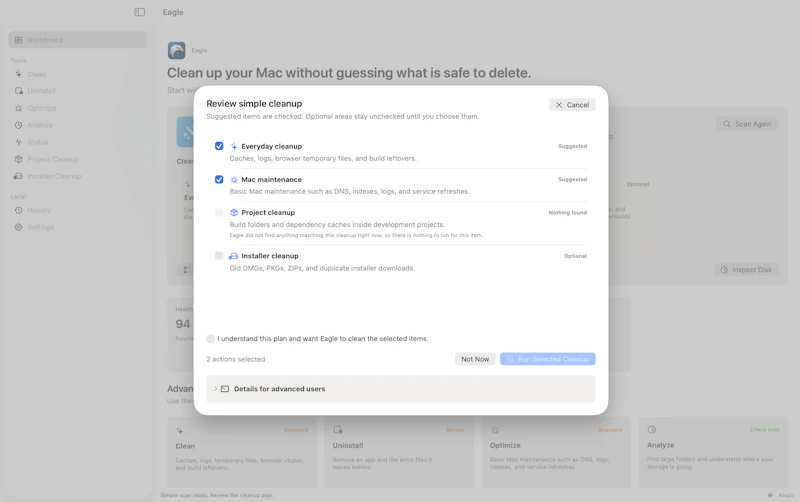
Task: Click the Details for advanced users panel icon
Action: point(224,389)
